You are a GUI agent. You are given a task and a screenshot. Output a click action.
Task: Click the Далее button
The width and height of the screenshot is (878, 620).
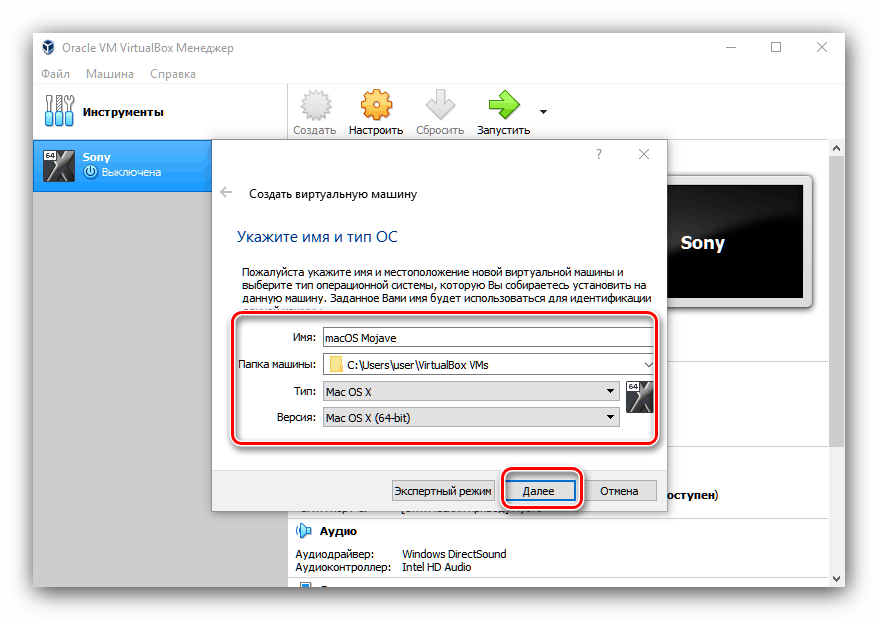click(539, 491)
